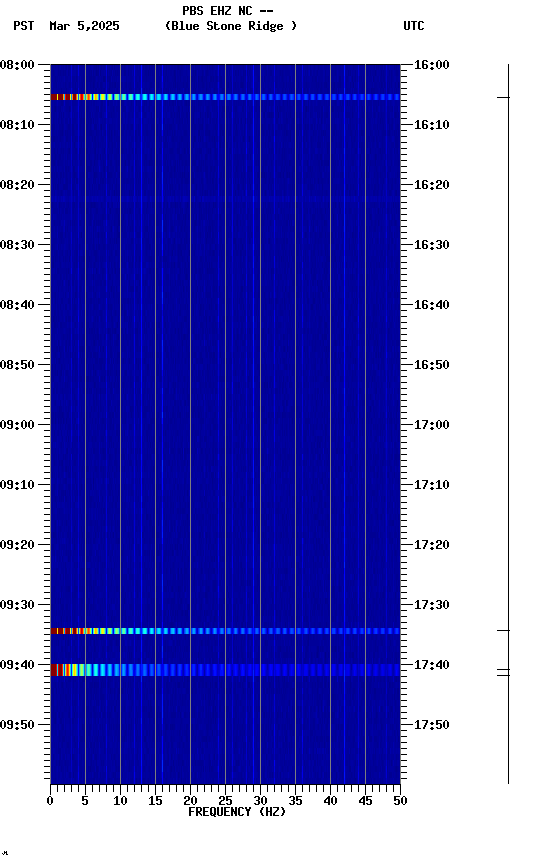Click the 17:20 UTC time label
Image resolution: width=552 pixels, height=864 pixels.
tap(432, 545)
